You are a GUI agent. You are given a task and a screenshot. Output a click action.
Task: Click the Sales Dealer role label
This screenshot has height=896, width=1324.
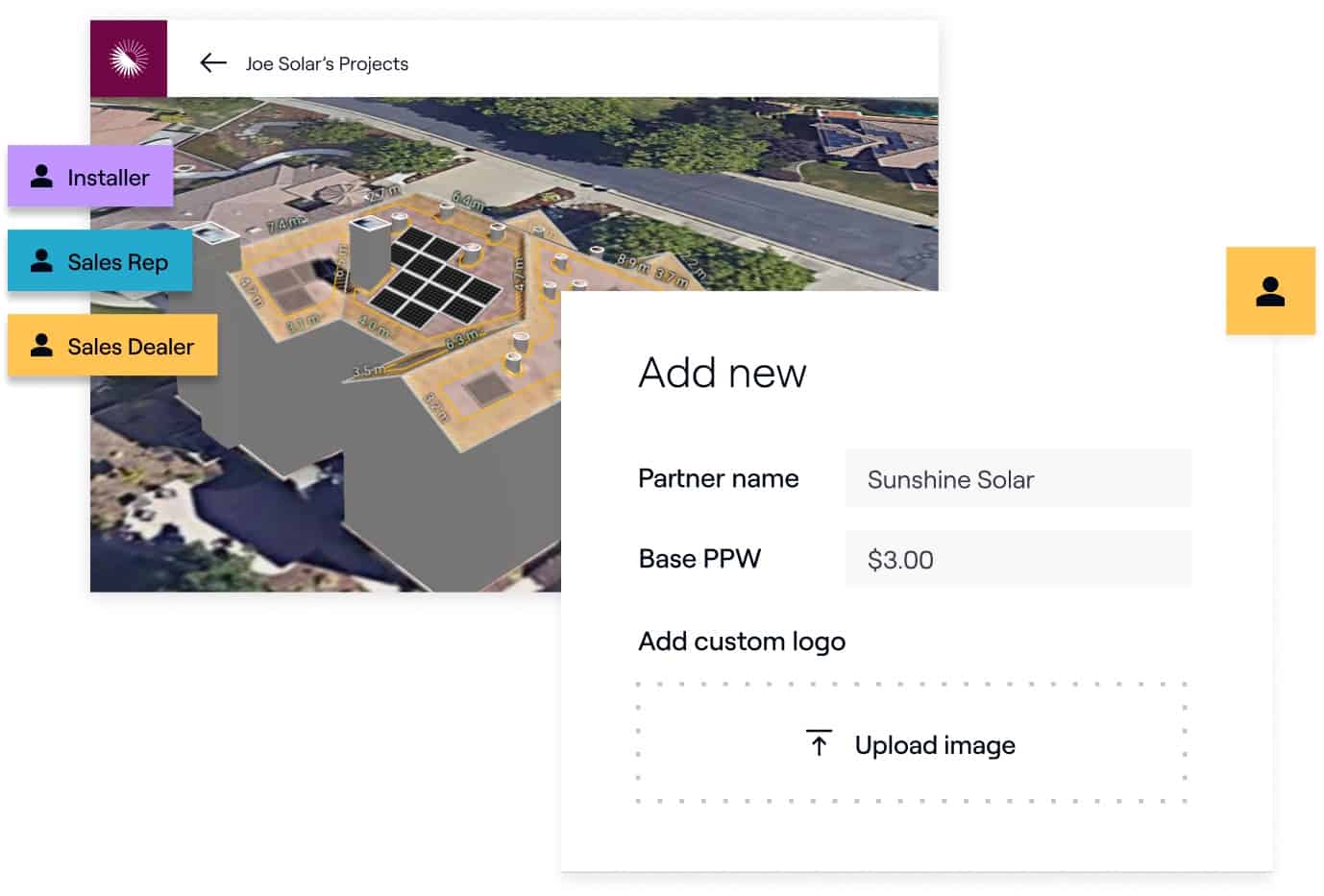click(129, 346)
